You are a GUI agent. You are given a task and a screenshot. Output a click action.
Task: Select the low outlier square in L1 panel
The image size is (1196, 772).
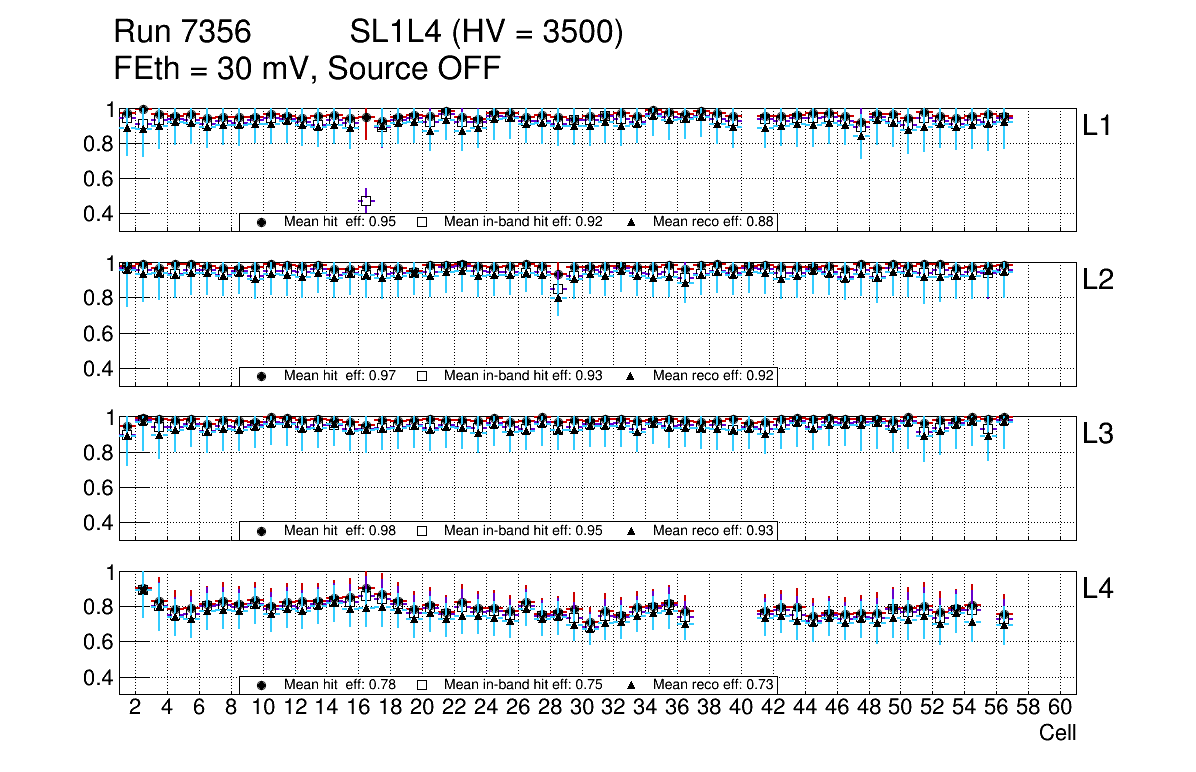pos(367,201)
